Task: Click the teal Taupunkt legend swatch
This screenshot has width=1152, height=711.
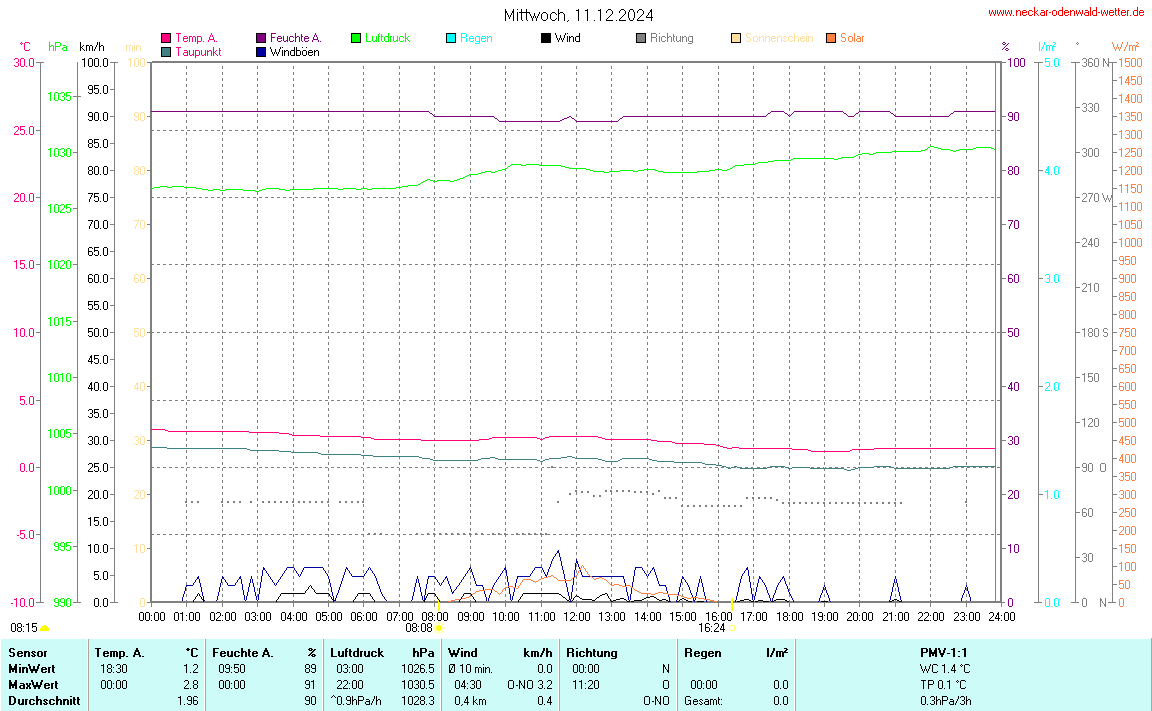Action: [166, 51]
